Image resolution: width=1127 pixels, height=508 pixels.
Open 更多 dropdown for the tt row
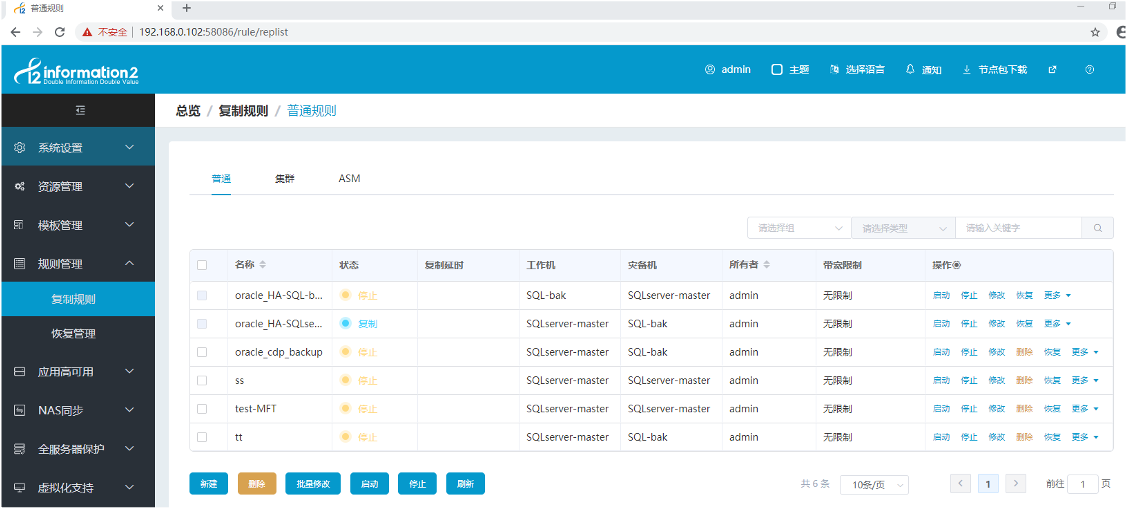[x=1085, y=437]
